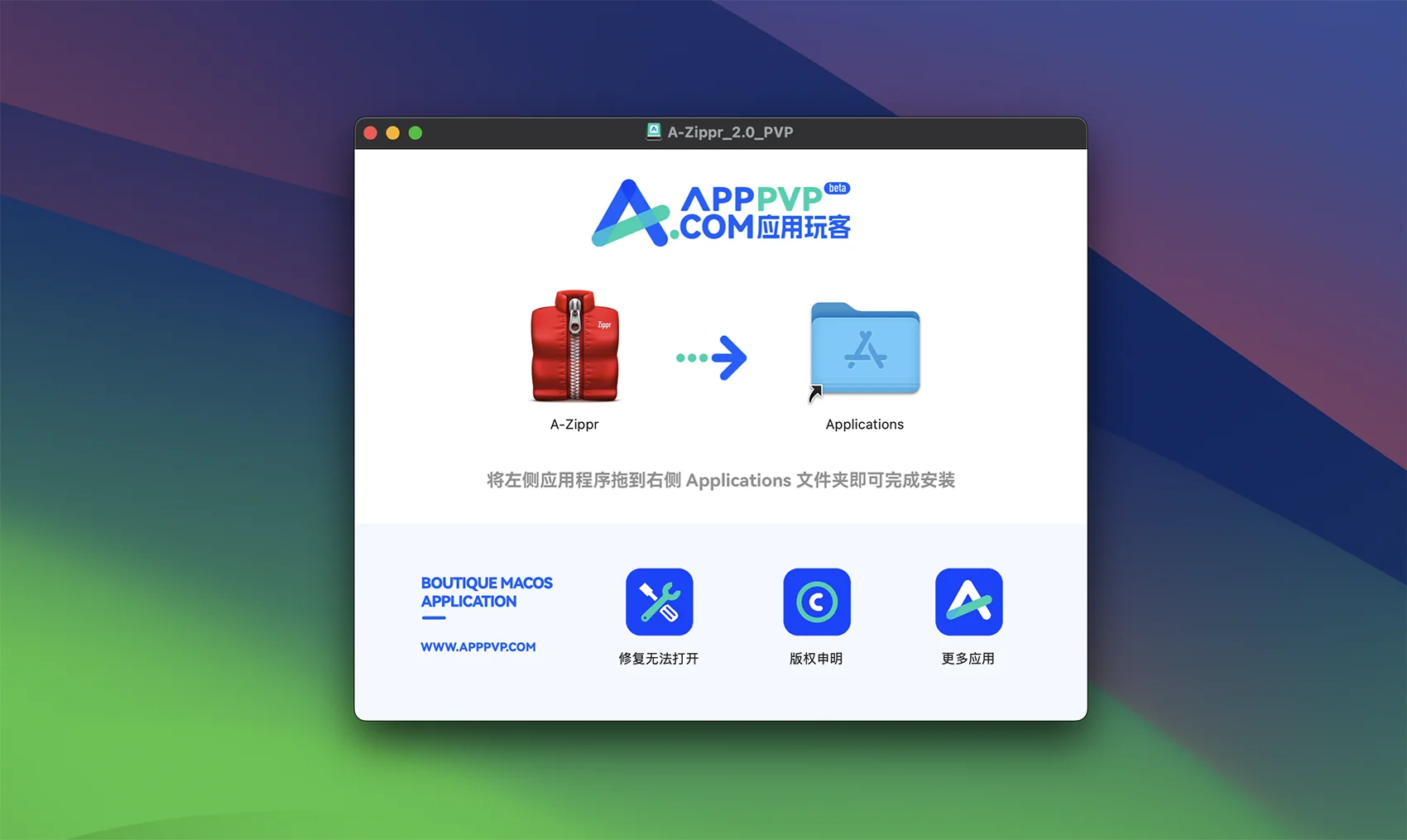The image size is (1407, 840).
Task: Click the 版权申明 label
Action: click(816, 659)
